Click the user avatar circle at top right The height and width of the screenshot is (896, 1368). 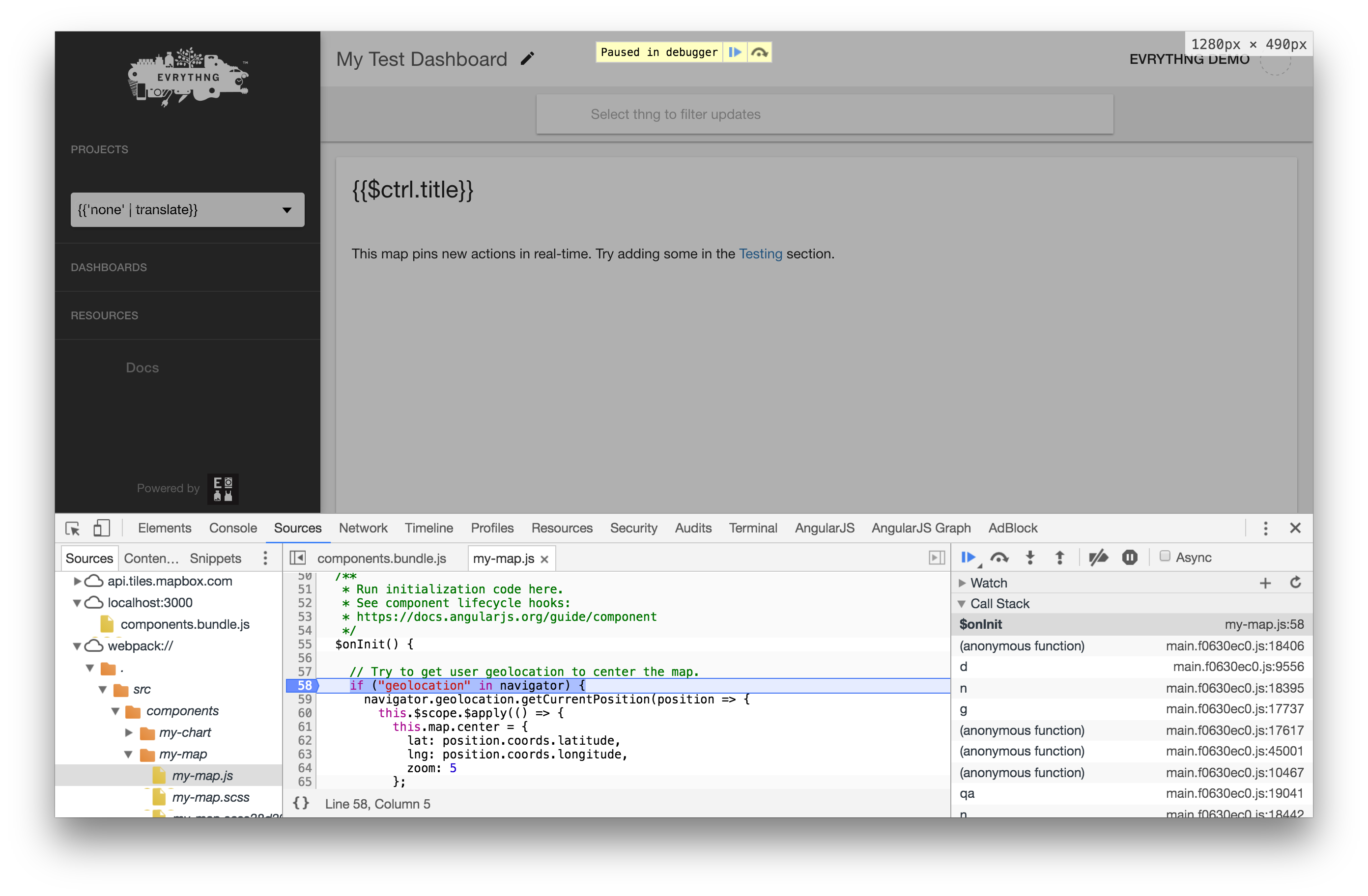click(1276, 60)
